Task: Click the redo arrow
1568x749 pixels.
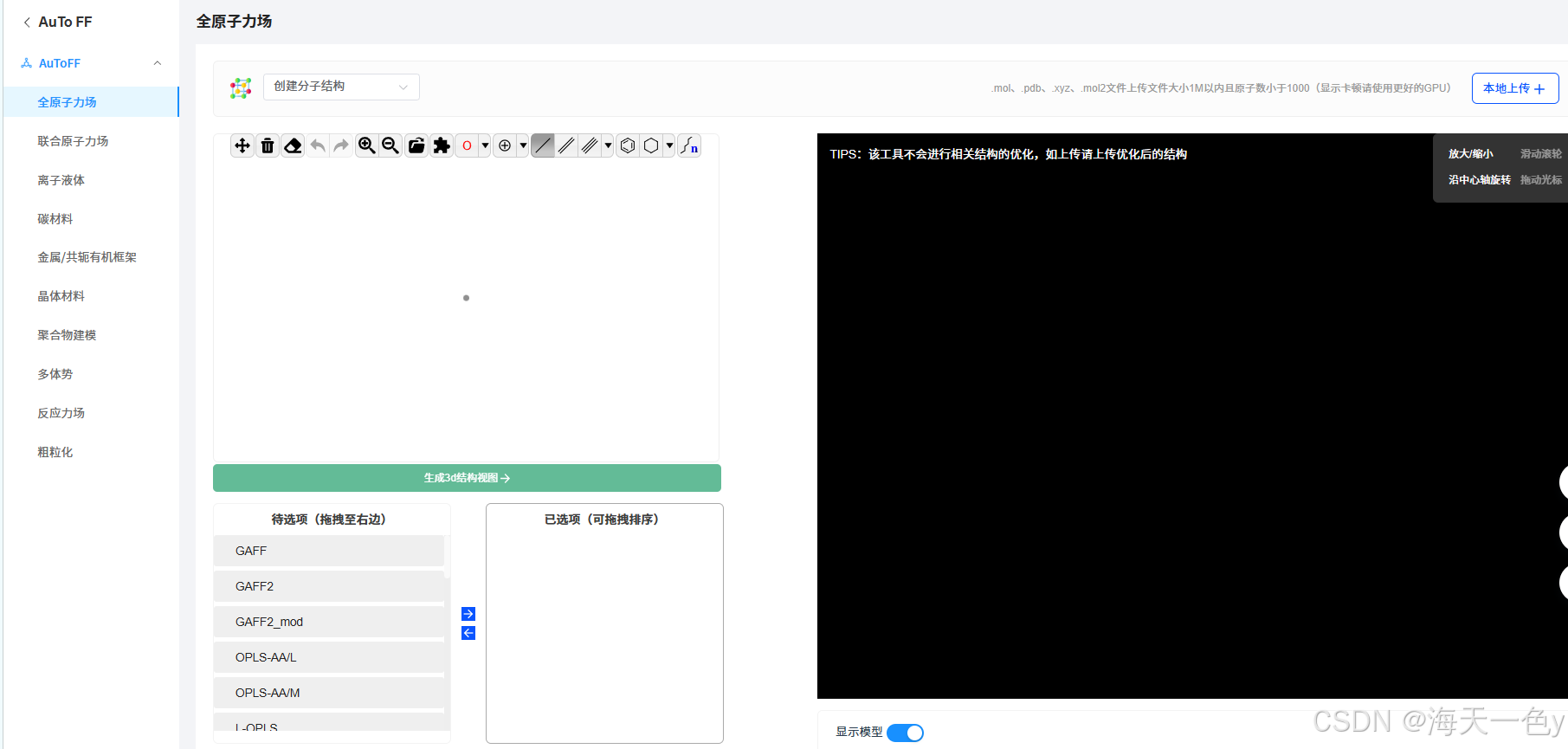Action: [x=341, y=145]
